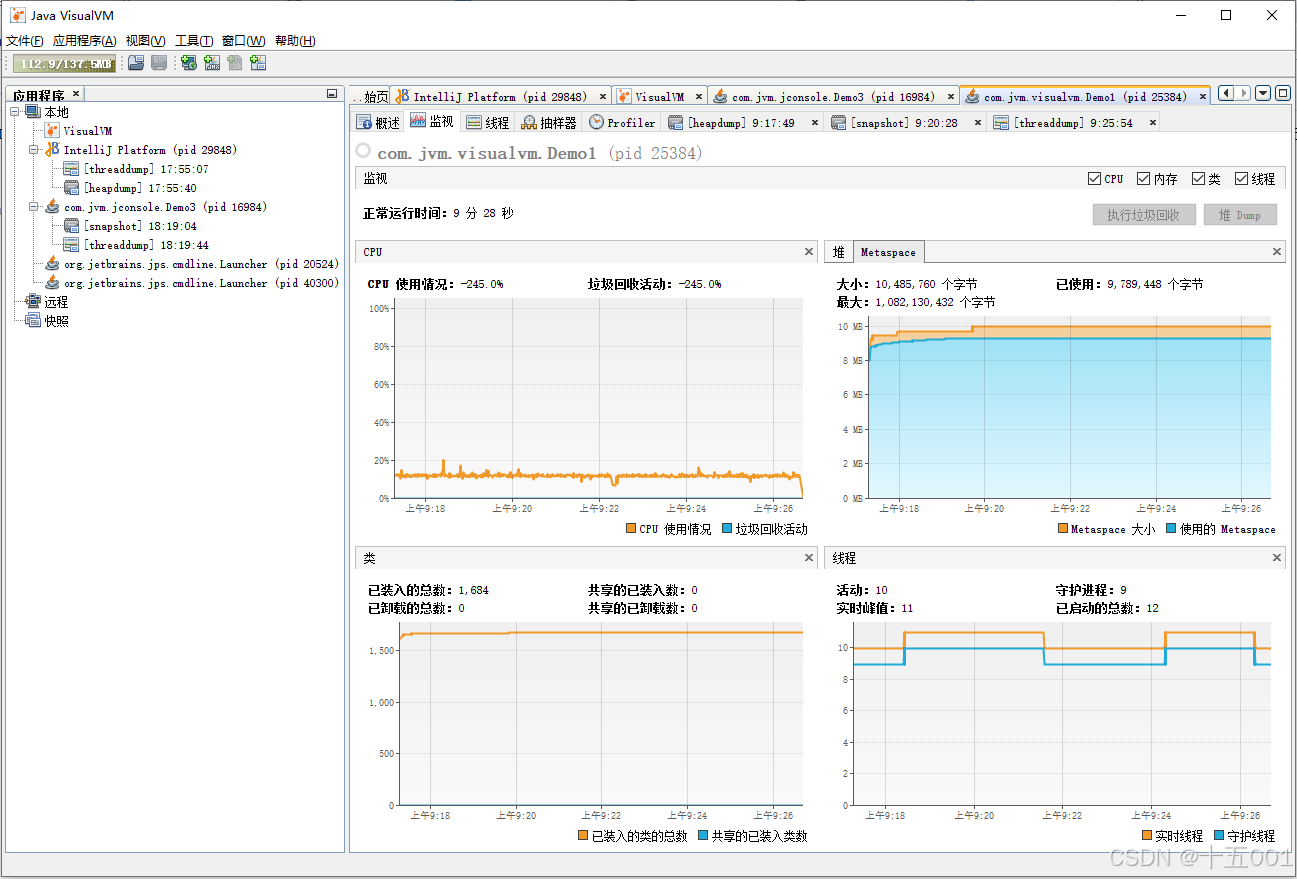Collapse the IntelliJ Platform (pid 29848) tree node
Viewport: 1297px width, 879px height.
click(x=34, y=149)
